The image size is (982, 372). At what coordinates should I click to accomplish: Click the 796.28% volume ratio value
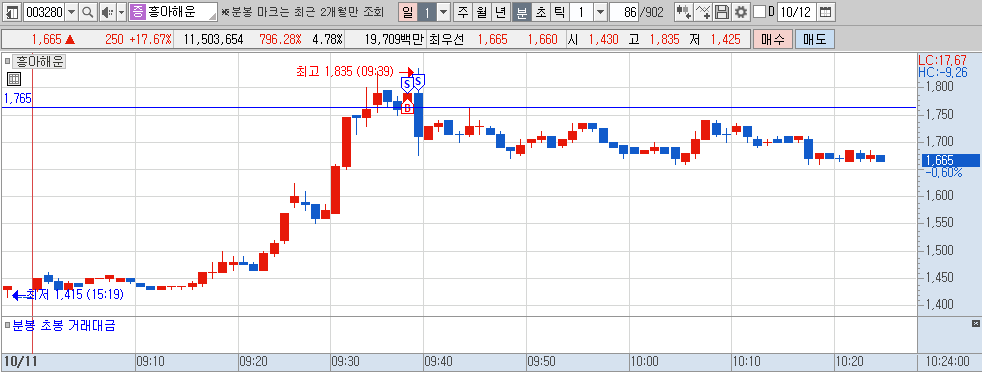tap(280, 39)
